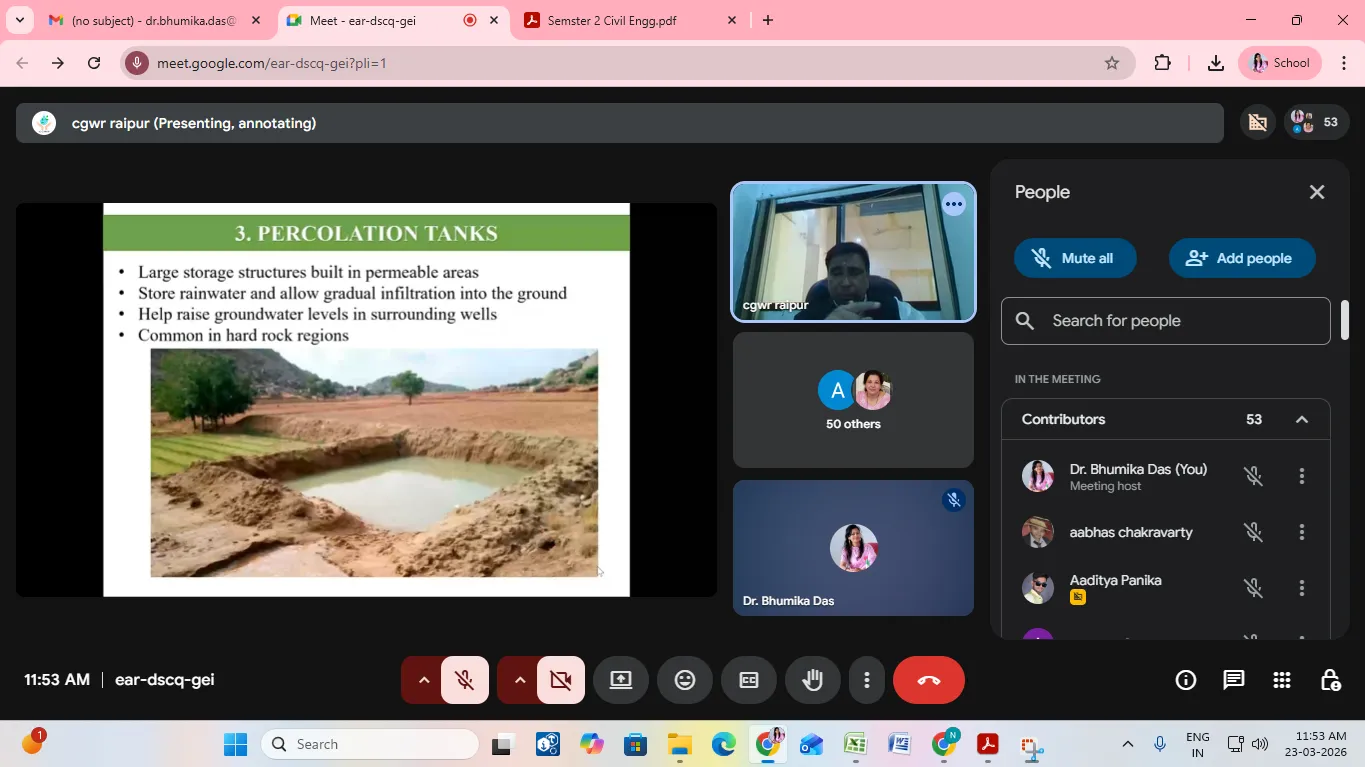
Task: Expand video settings arrow beside camera
Action: pos(520,680)
